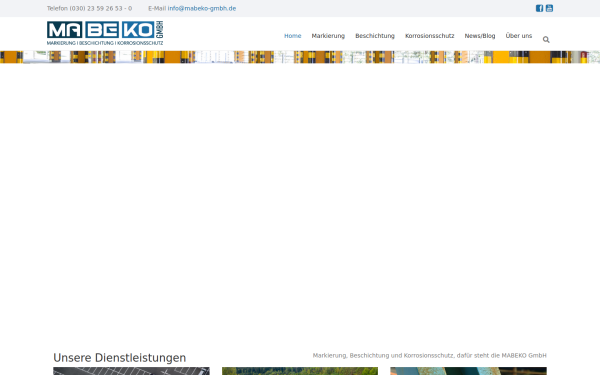
Task: Open the teal corrosion service thumbnail
Action: [x=468, y=371]
